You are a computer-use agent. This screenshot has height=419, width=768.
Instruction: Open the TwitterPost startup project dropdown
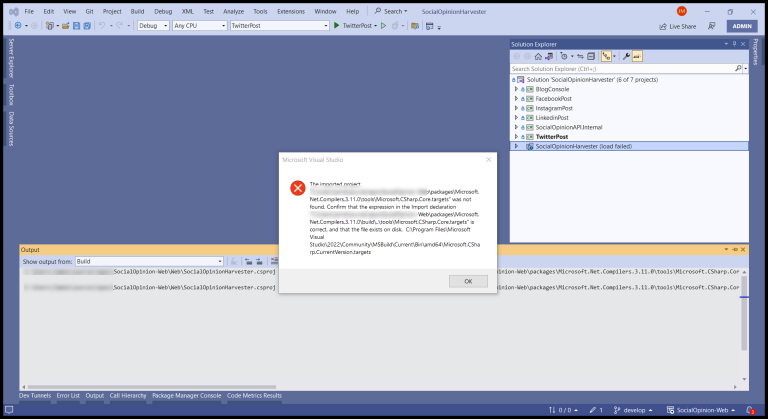tap(280, 25)
